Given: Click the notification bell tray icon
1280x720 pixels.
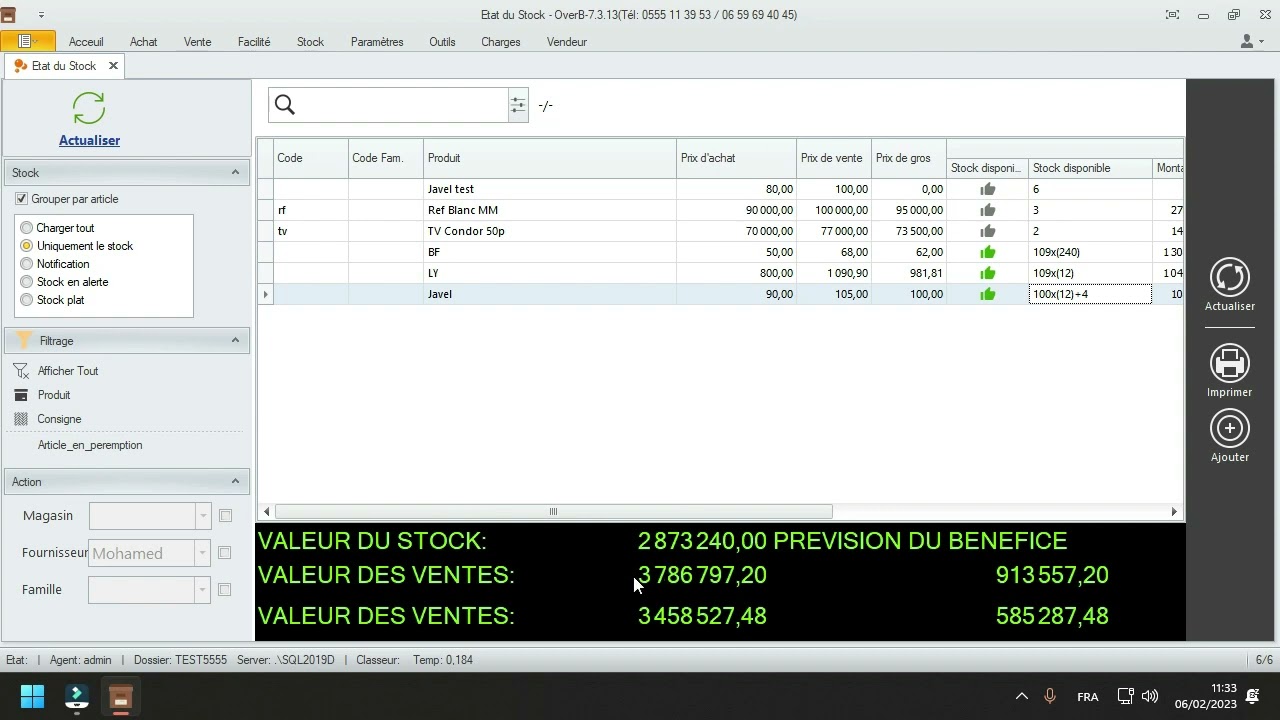Looking at the screenshot, I should [1253, 696].
